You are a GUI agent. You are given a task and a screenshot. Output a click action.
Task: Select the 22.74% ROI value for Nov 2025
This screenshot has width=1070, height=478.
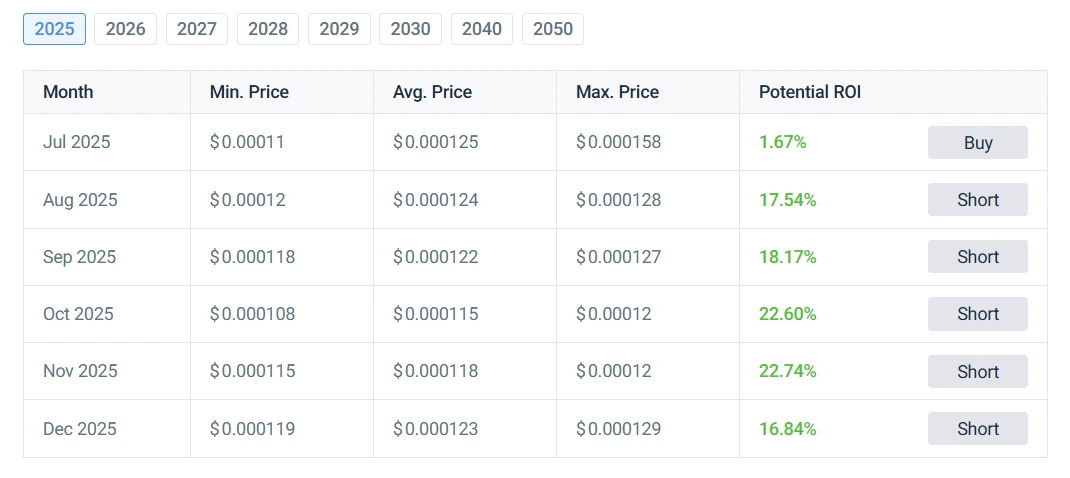click(x=787, y=371)
